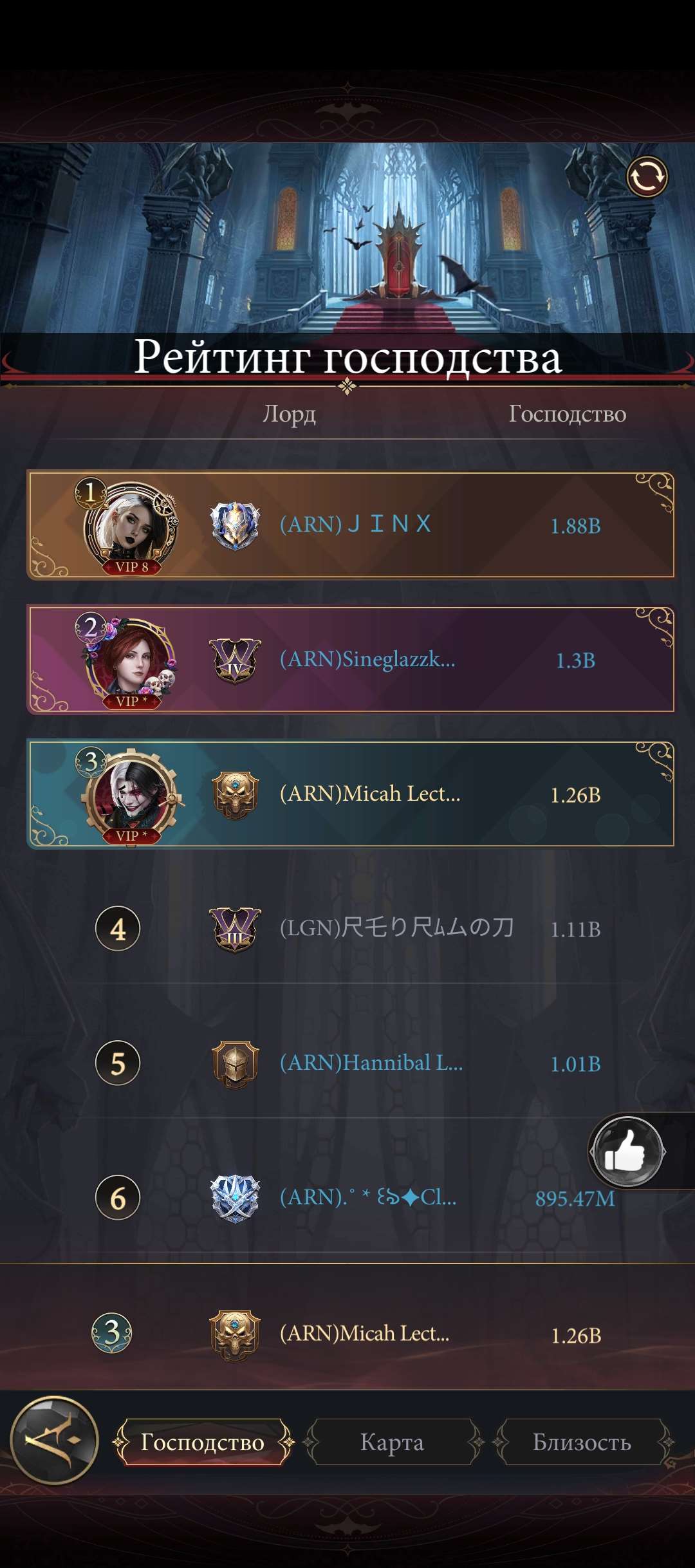Viewport: 695px width, 1568px height.
Task: Tap the round back arrow button
Action: click(x=55, y=1441)
